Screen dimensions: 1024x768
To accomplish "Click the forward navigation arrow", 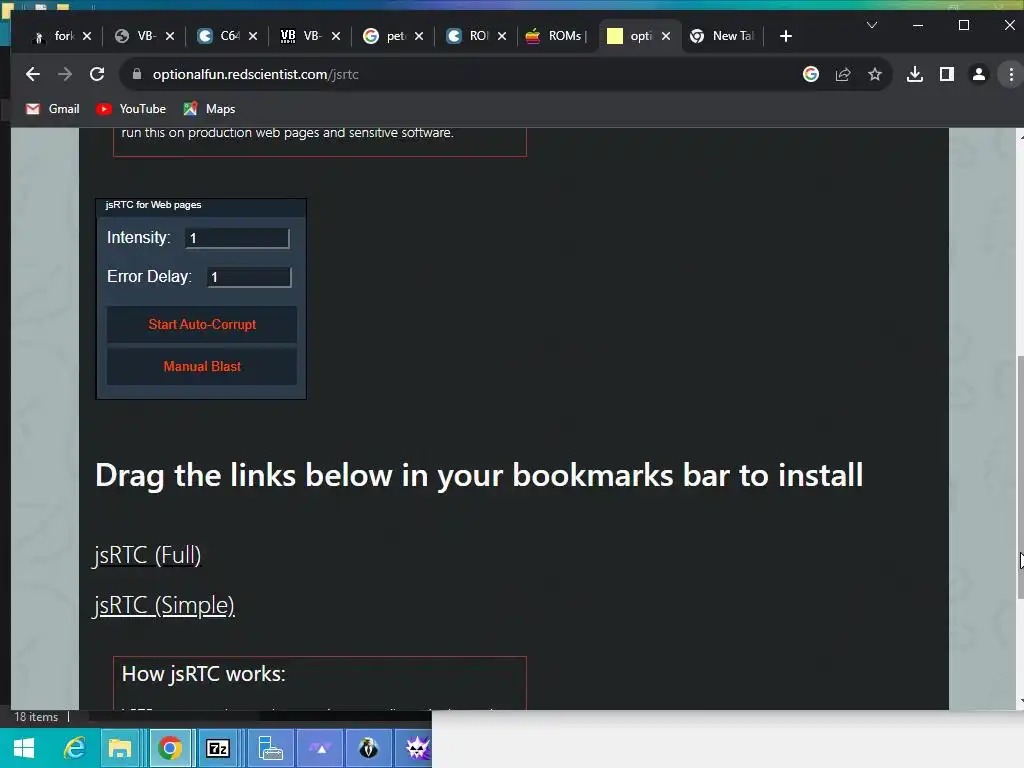I will point(65,74).
